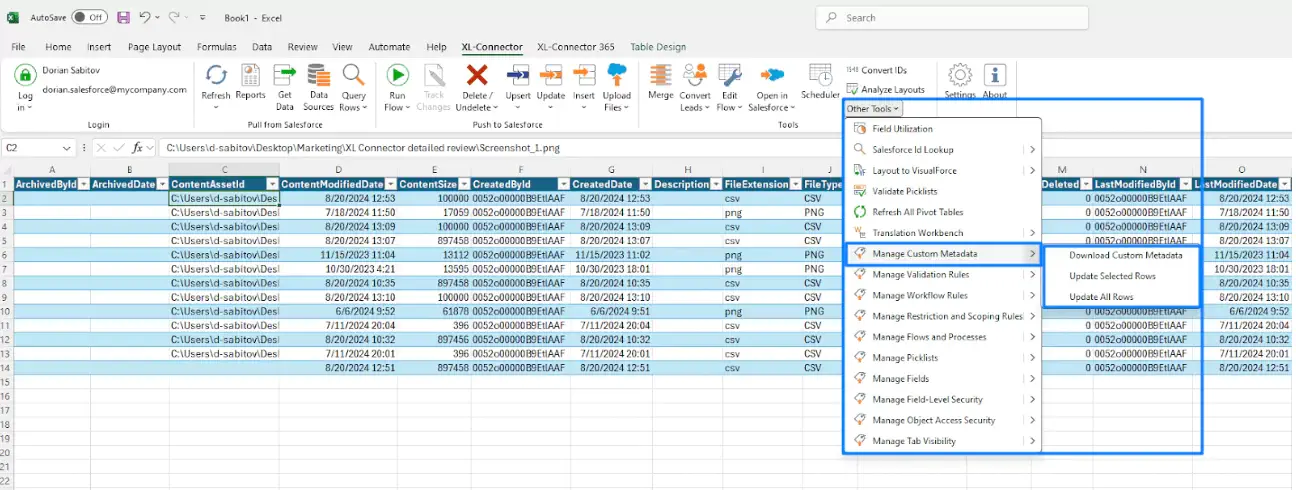Click the Save icon in title bar

click(123, 17)
